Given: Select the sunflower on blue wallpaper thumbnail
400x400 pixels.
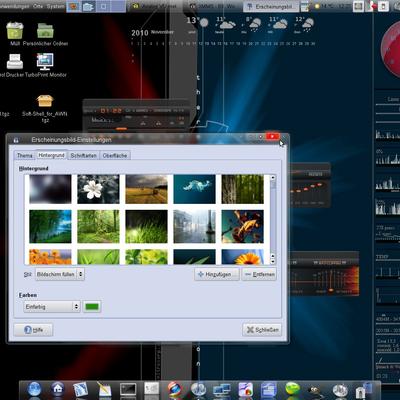Looking at the screenshot, I should [242, 257].
